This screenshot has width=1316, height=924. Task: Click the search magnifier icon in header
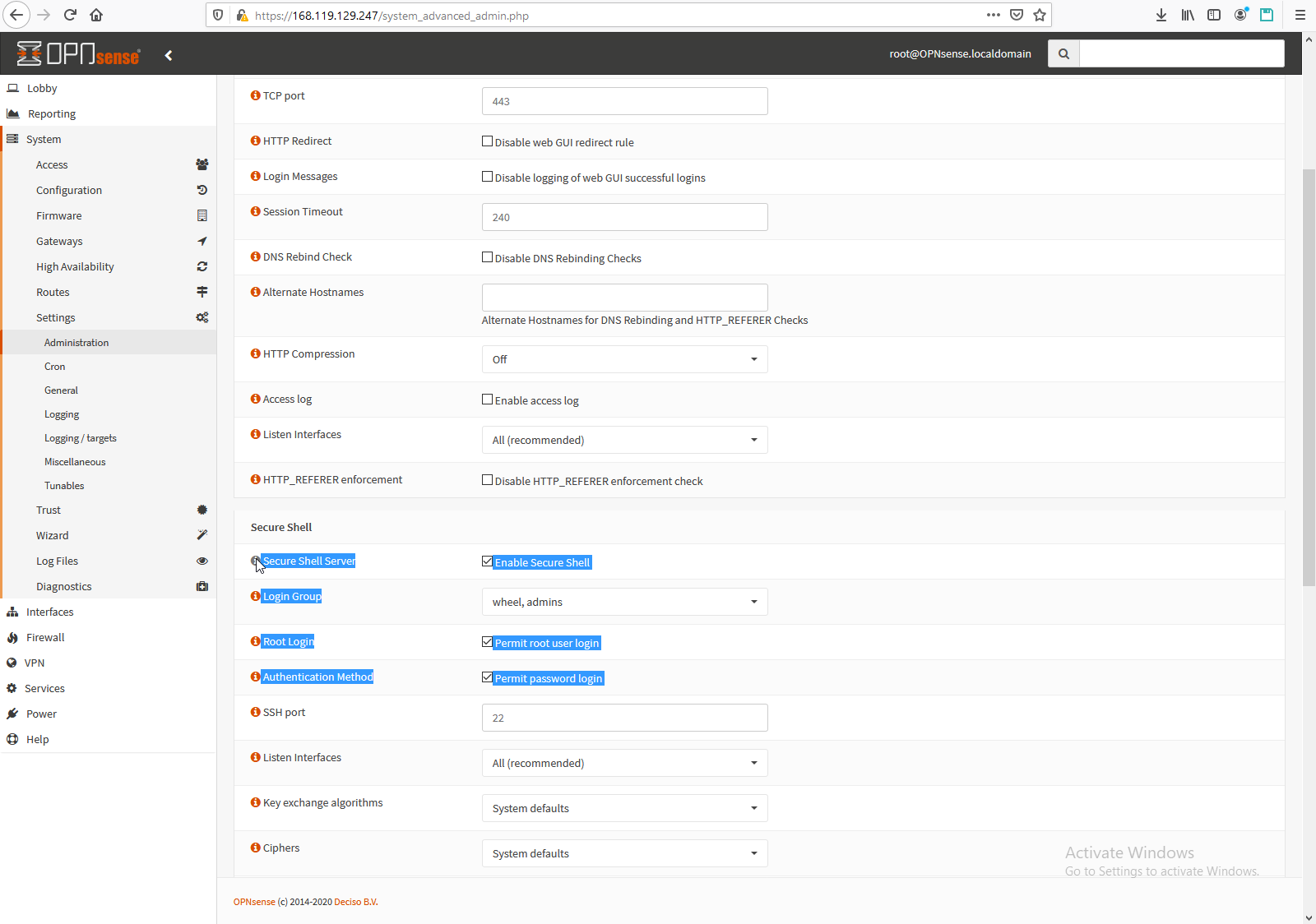1063,53
